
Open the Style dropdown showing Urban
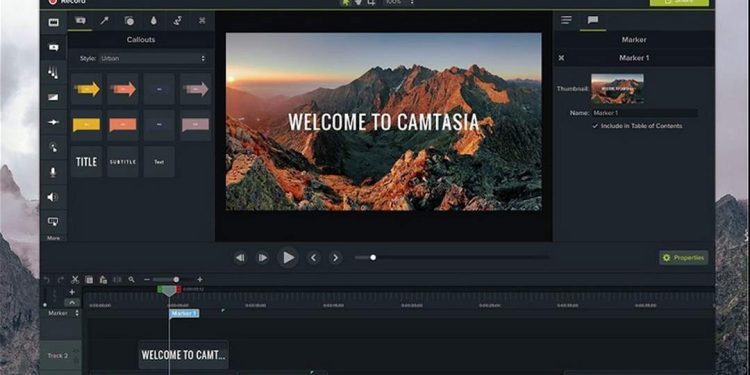tap(153, 58)
